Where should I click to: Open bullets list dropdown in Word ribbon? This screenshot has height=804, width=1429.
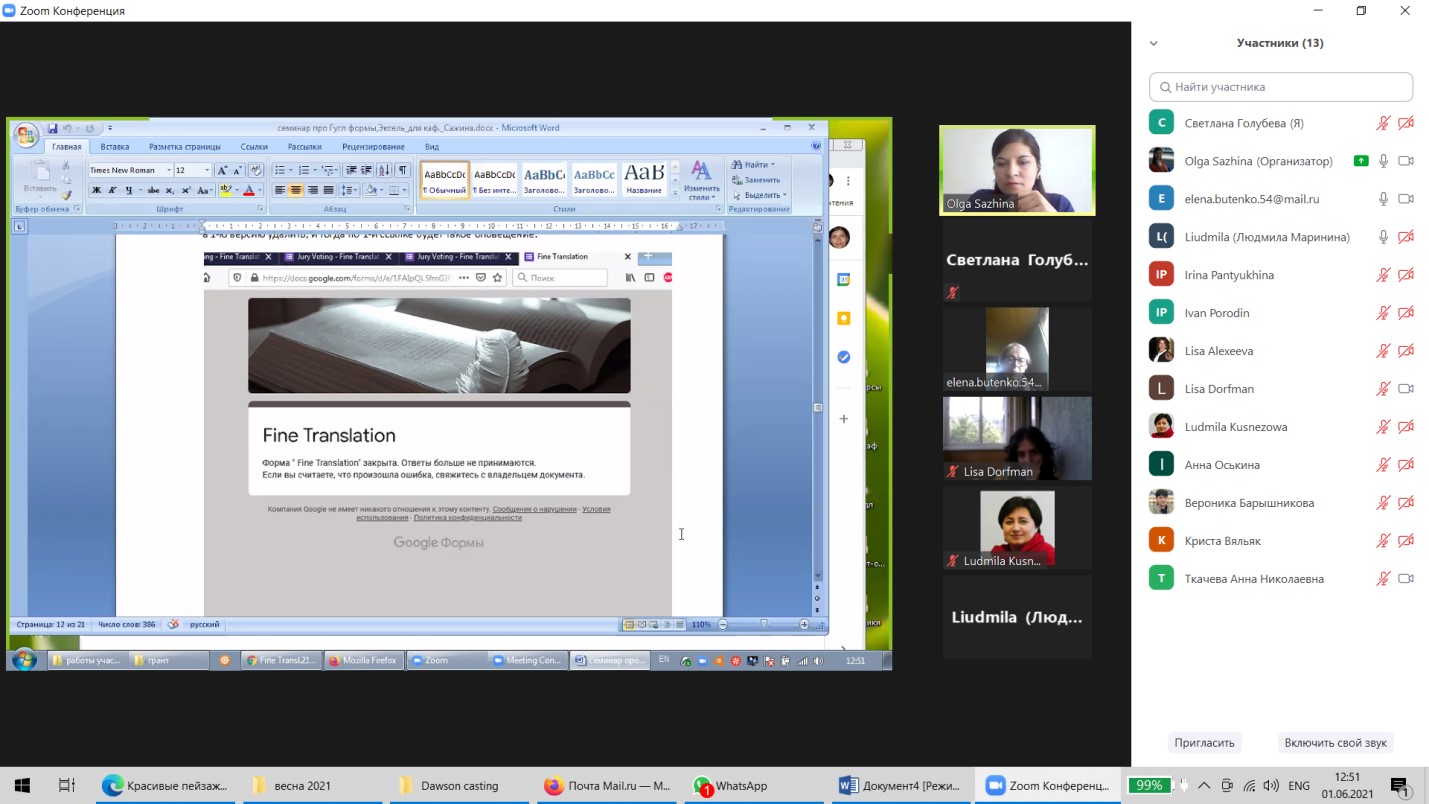[x=291, y=170]
